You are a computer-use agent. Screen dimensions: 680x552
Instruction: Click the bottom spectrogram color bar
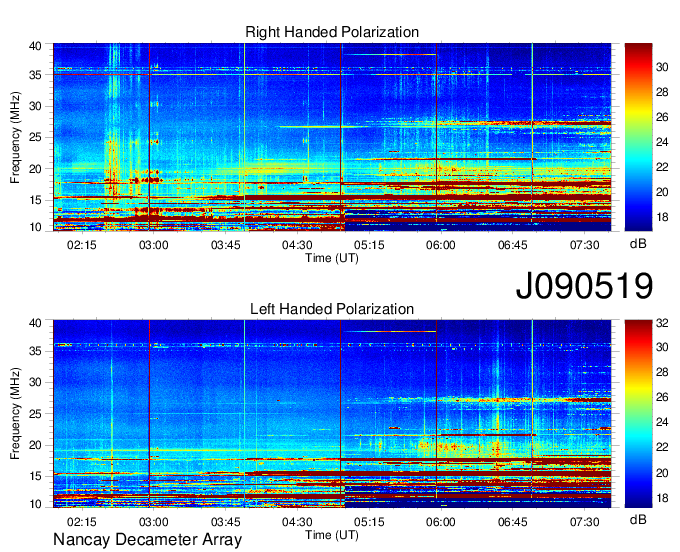[638, 414]
